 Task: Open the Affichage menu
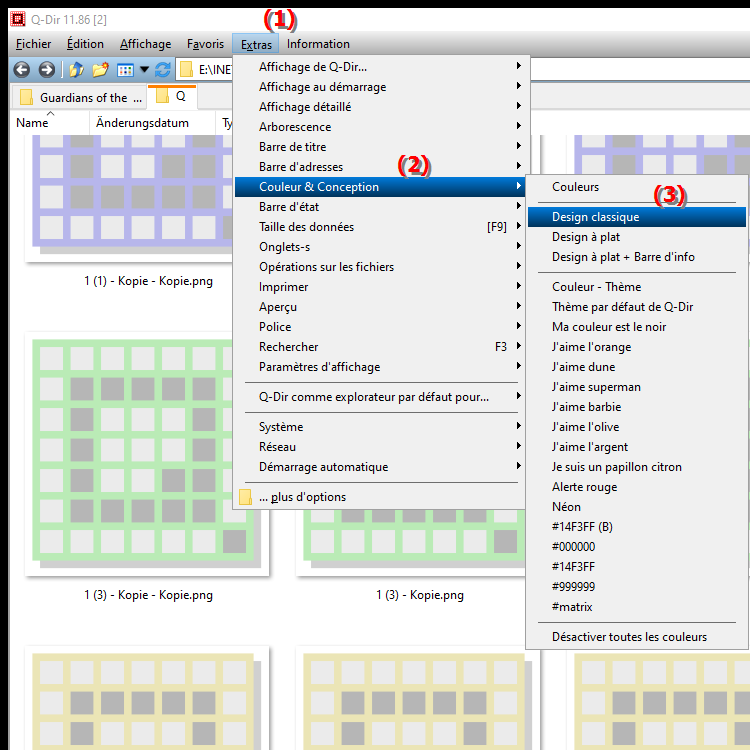(145, 44)
